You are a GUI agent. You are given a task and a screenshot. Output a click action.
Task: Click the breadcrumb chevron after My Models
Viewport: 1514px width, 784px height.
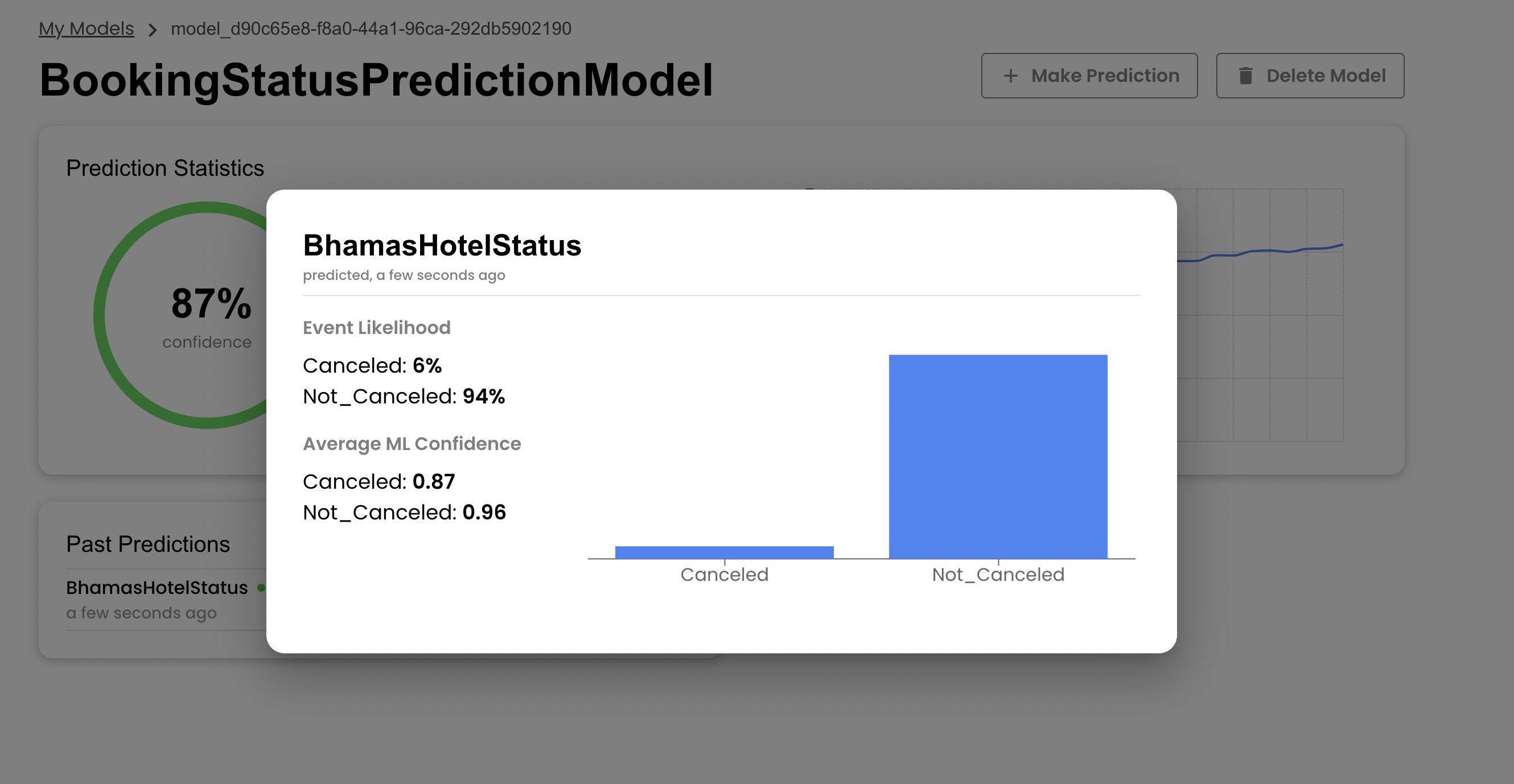pos(153,30)
